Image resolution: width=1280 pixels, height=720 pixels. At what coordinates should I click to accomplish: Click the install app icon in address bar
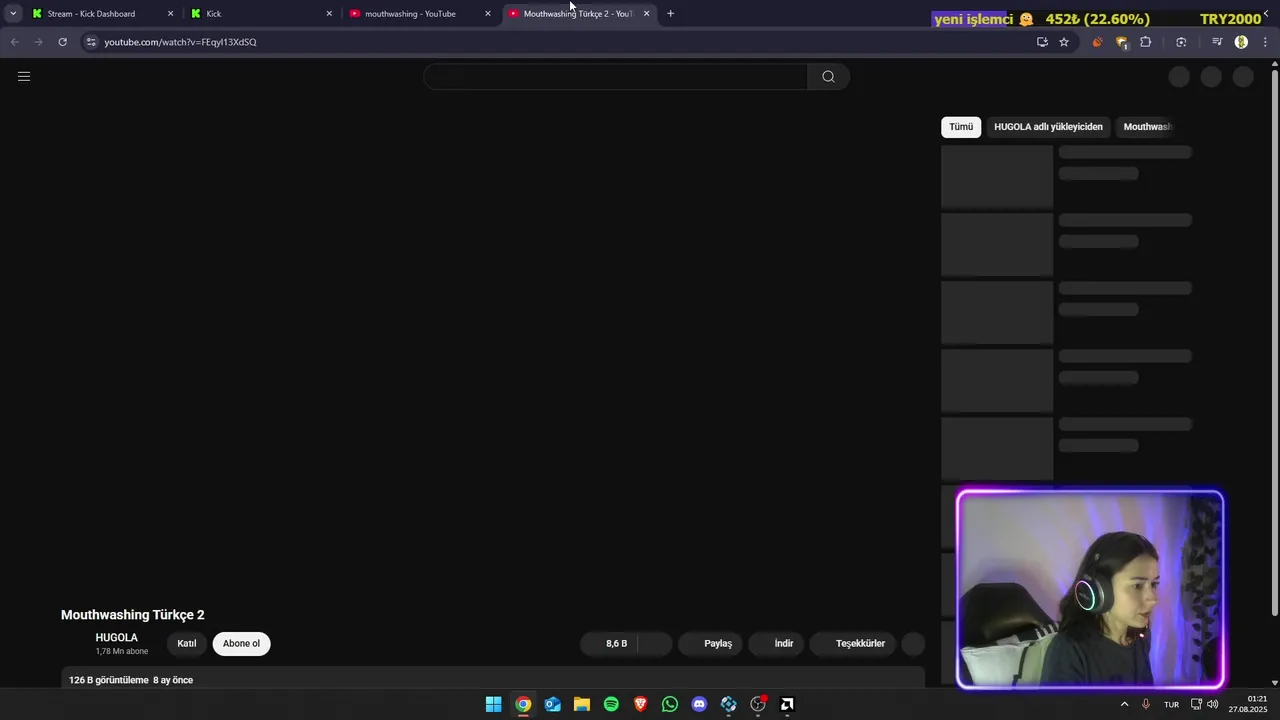1042,42
